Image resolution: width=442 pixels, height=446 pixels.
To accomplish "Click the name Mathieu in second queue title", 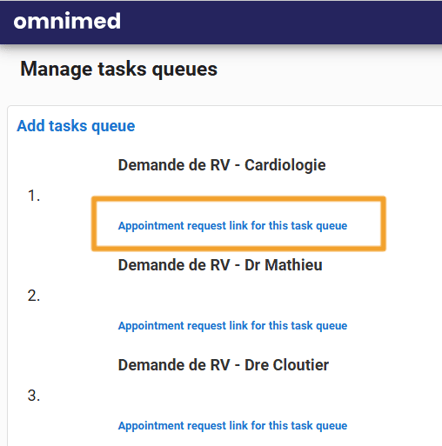I will point(294,265).
